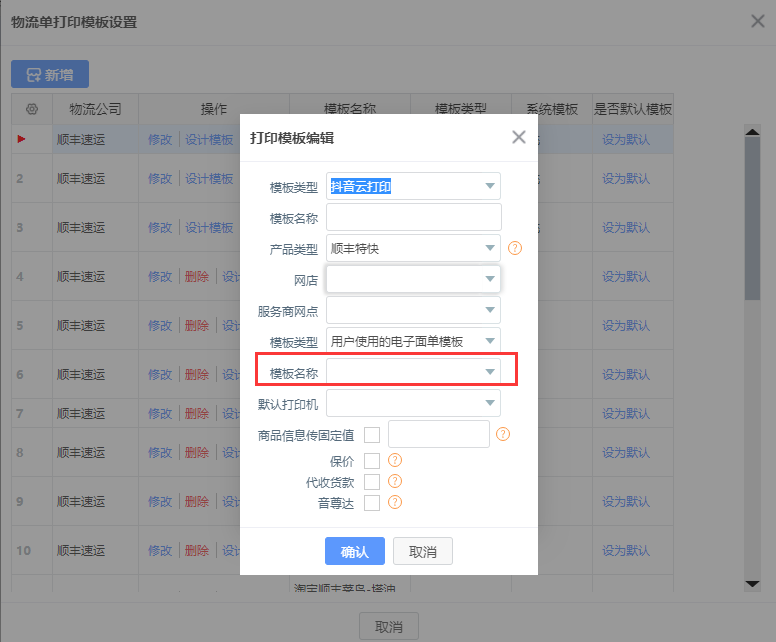776x642 pixels.
Task: Click the help icon next to 产品类型
Action: coord(515,248)
